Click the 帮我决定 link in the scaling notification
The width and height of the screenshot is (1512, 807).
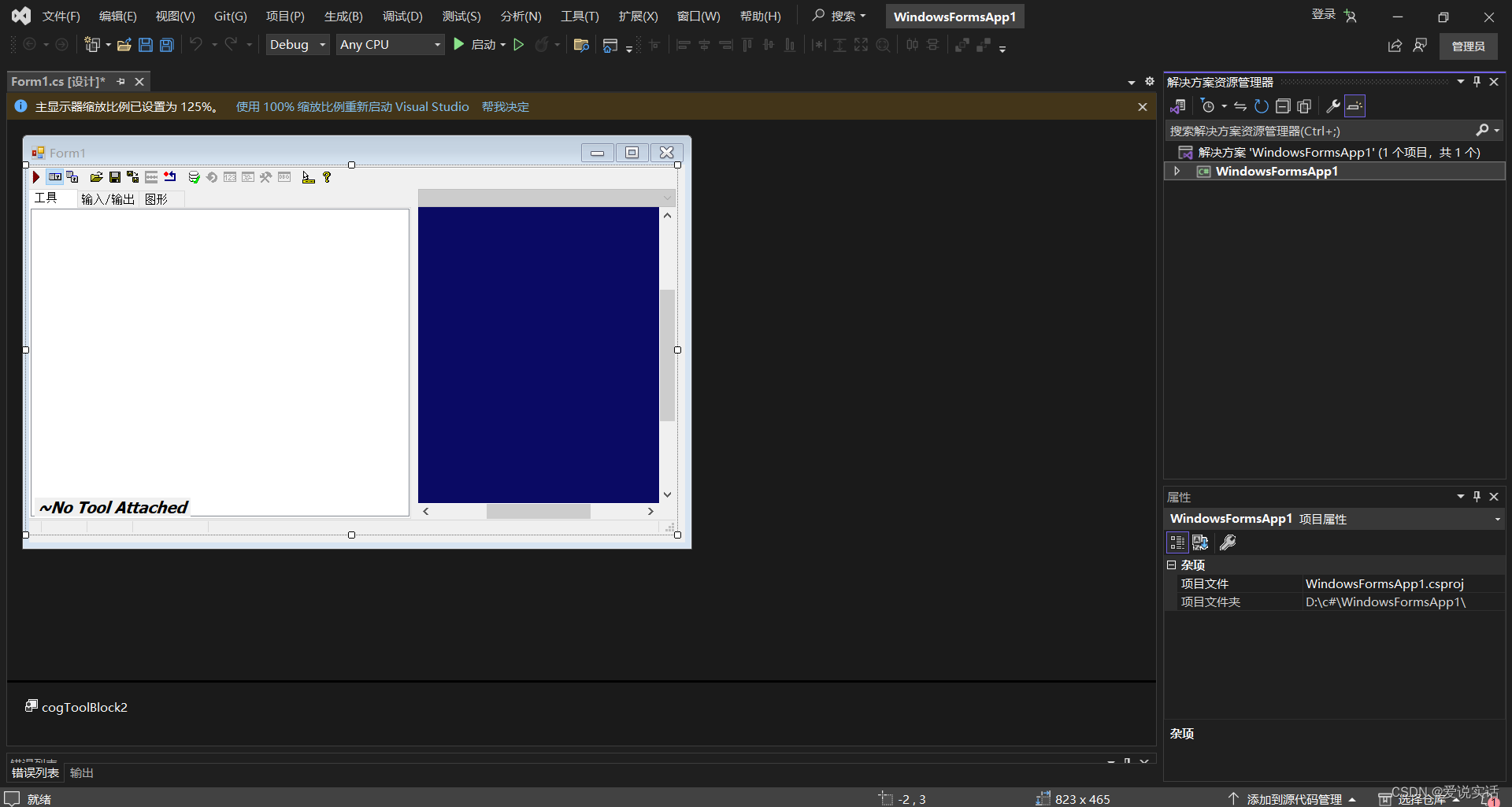[x=505, y=106]
